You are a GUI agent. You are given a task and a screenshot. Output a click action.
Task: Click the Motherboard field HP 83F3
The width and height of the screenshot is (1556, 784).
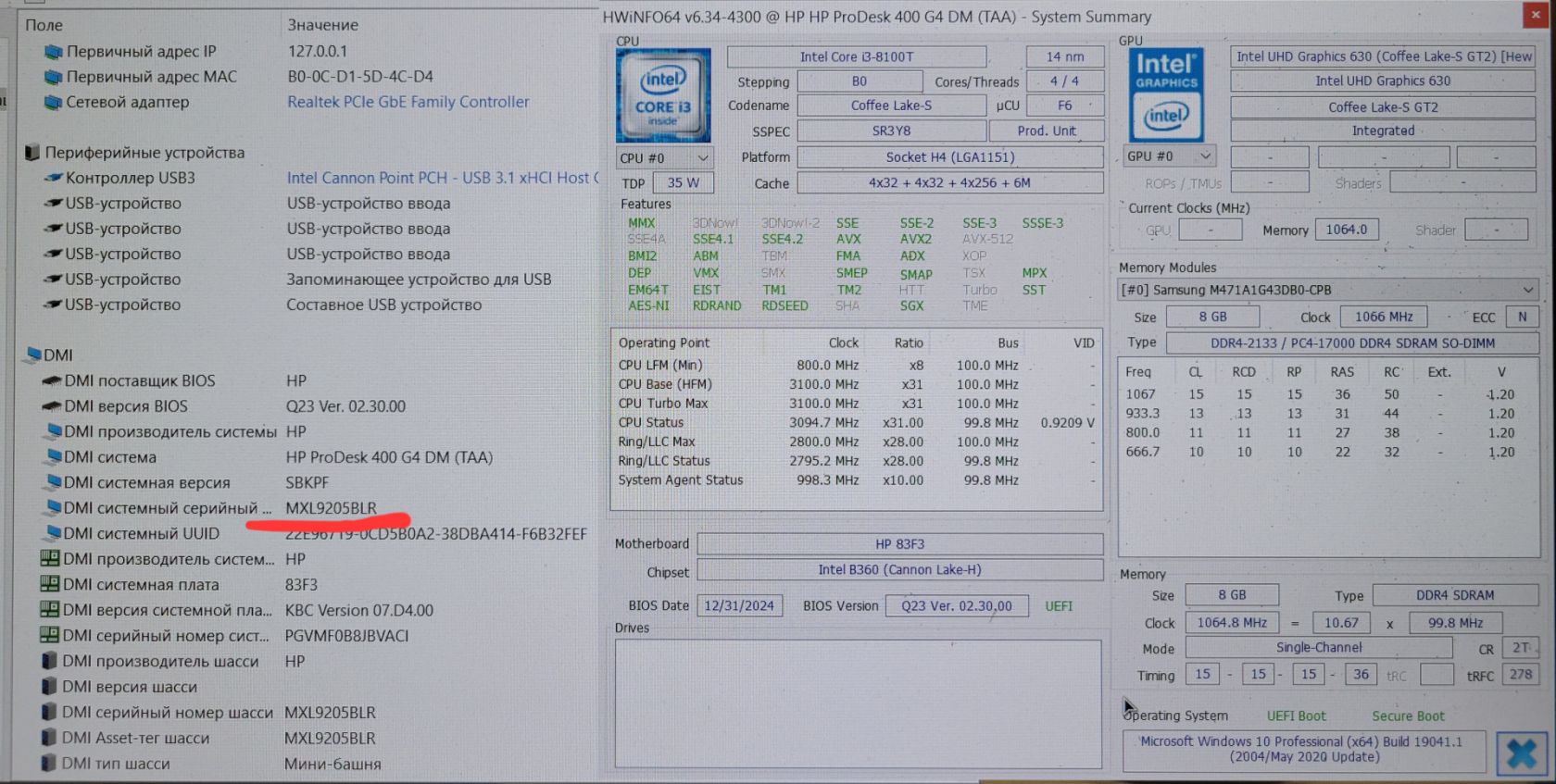click(x=900, y=544)
